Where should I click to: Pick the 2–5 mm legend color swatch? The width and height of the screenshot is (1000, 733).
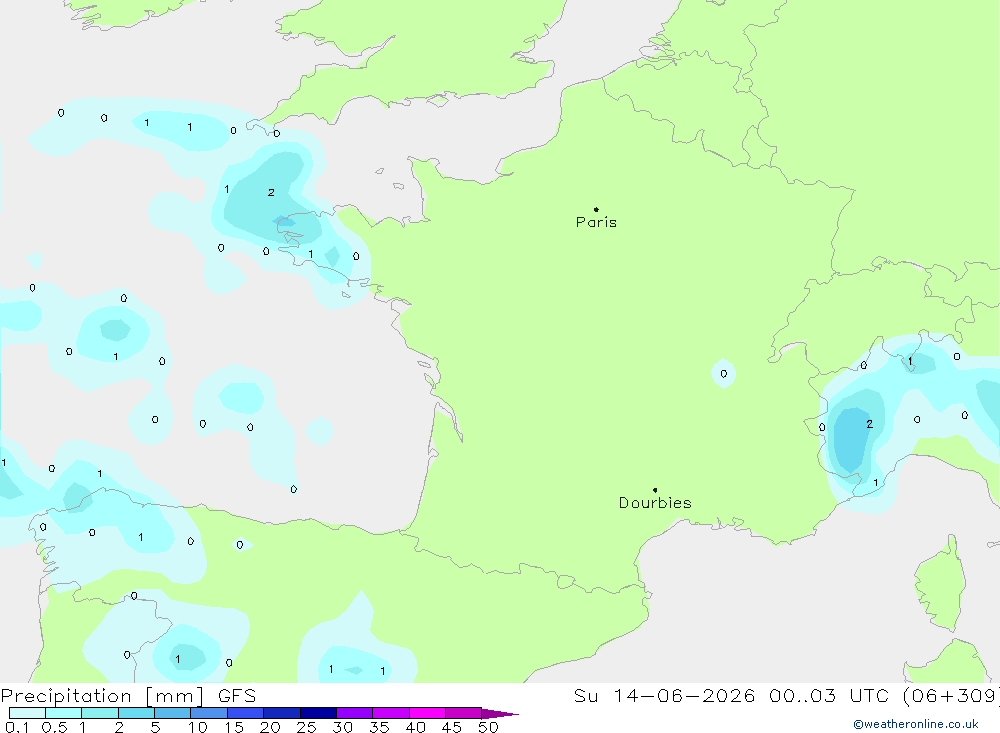click(x=136, y=713)
